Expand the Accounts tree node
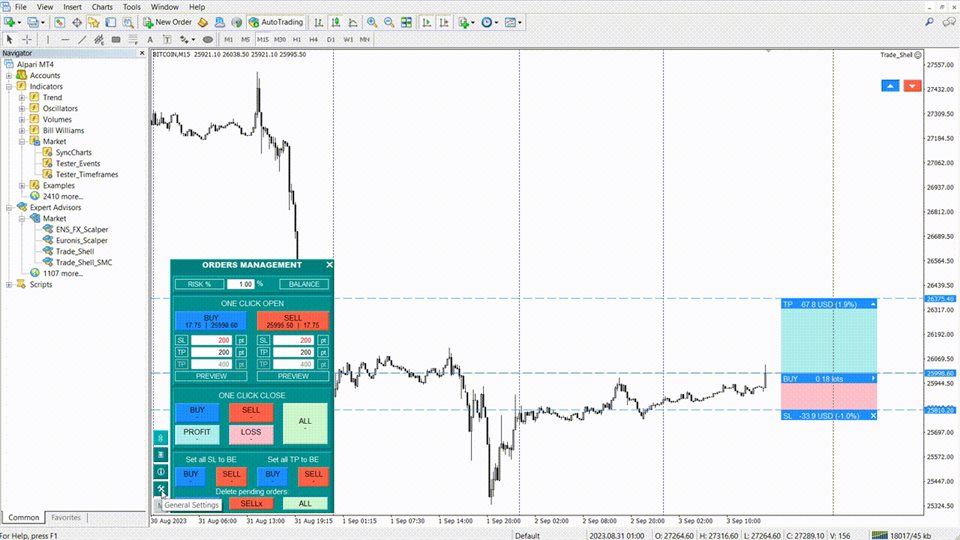 [x=9, y=75]
